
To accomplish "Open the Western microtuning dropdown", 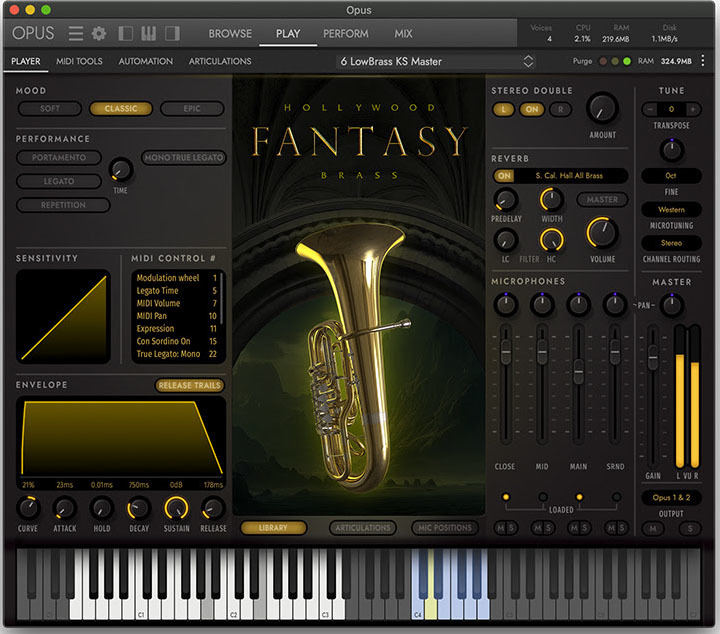I will pyautogui.click(x=671, y=210).
